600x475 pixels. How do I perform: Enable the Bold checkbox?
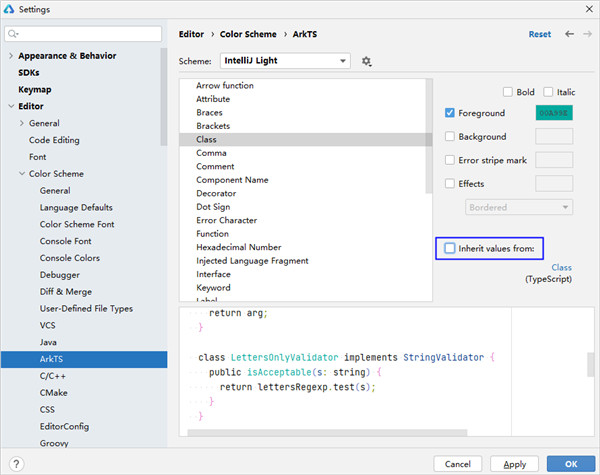pos(508,92)
